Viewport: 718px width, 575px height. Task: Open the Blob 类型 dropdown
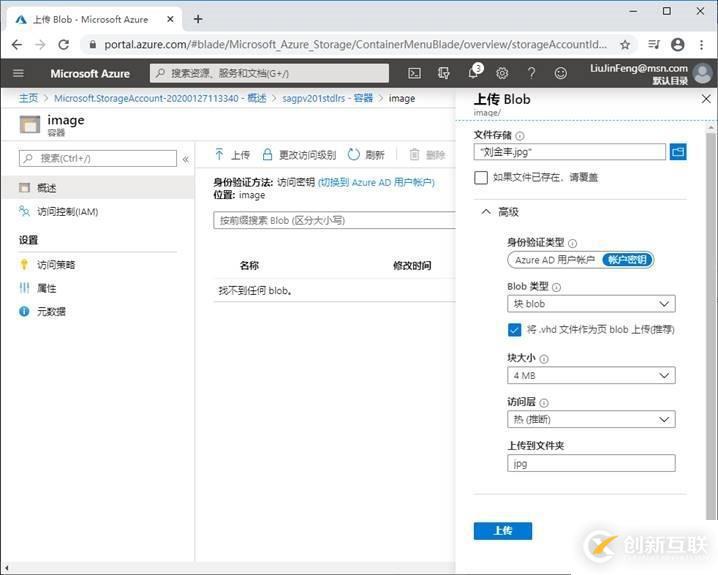(590, 304)
